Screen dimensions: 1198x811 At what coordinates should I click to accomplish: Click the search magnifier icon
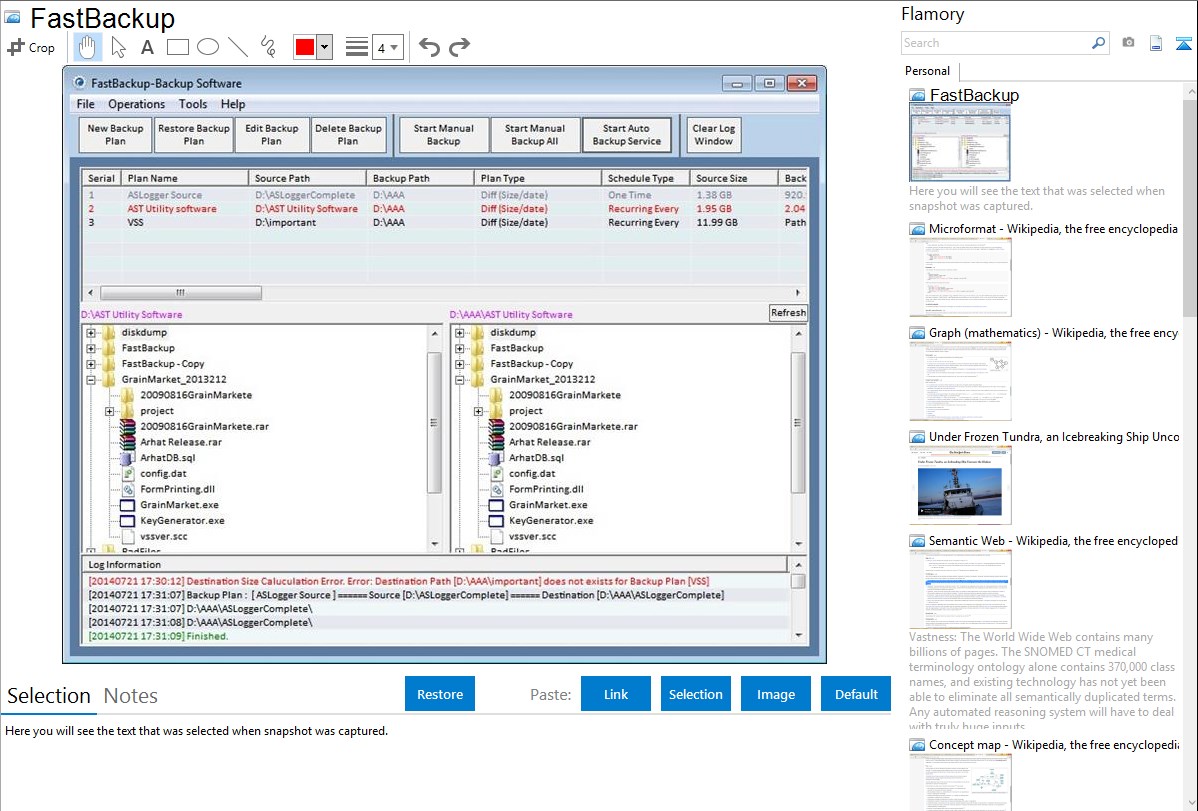(1098, 43)
